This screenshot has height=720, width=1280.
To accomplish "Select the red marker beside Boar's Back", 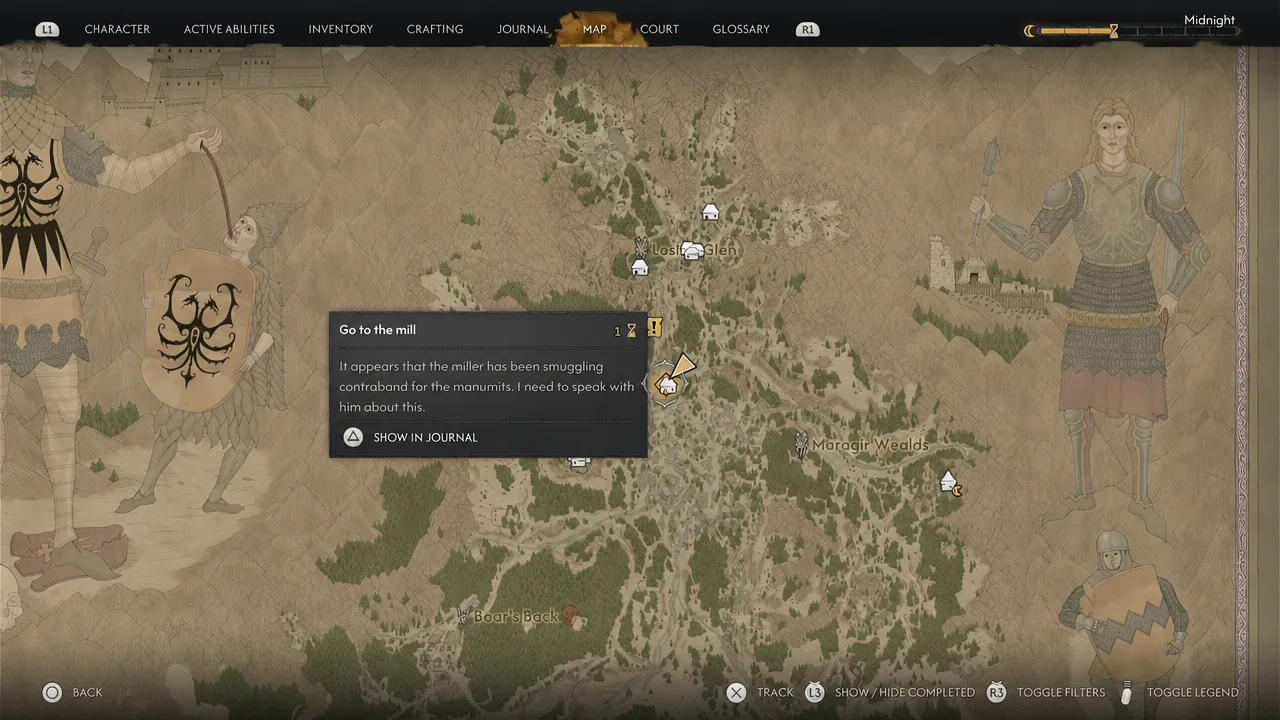I will [570, 615].
